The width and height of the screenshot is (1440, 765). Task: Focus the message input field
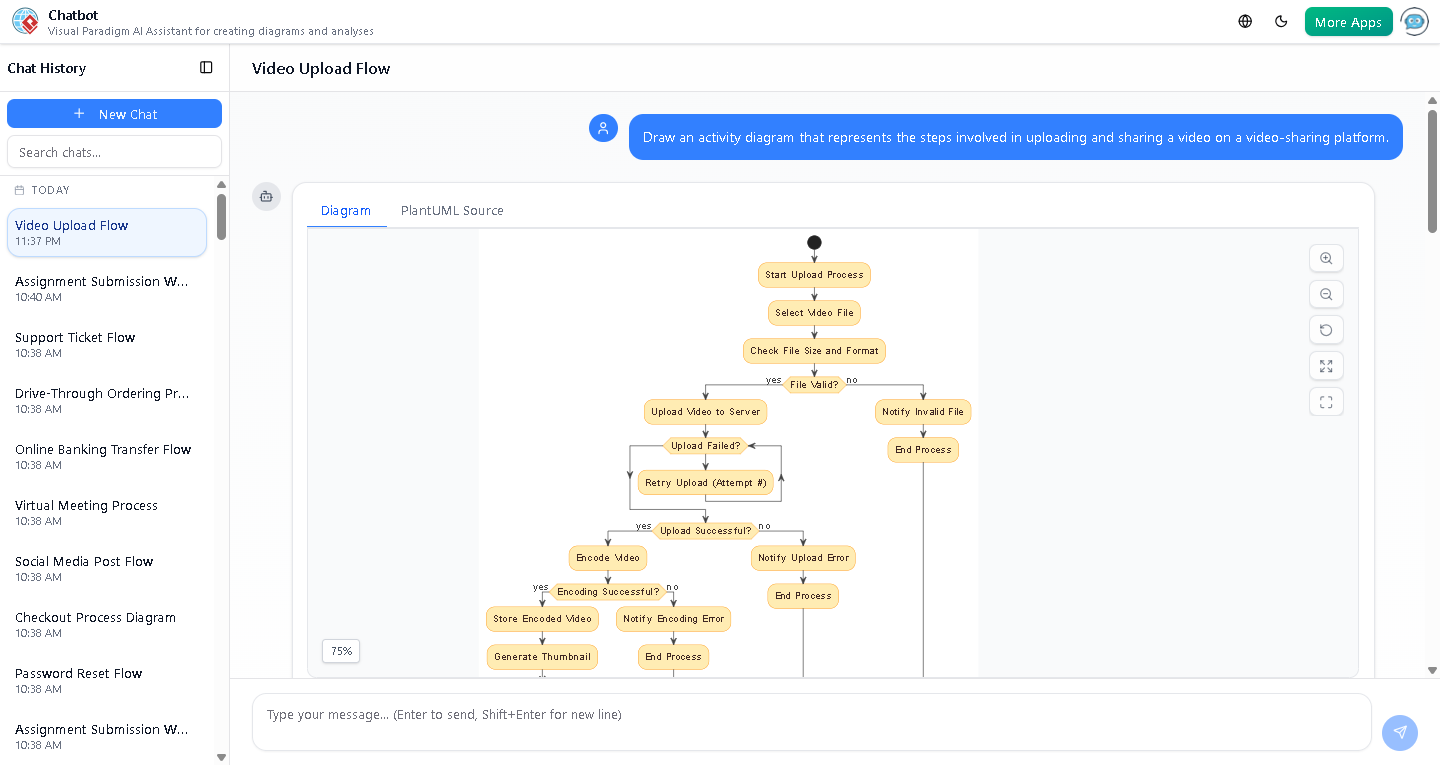click(812, 714)
